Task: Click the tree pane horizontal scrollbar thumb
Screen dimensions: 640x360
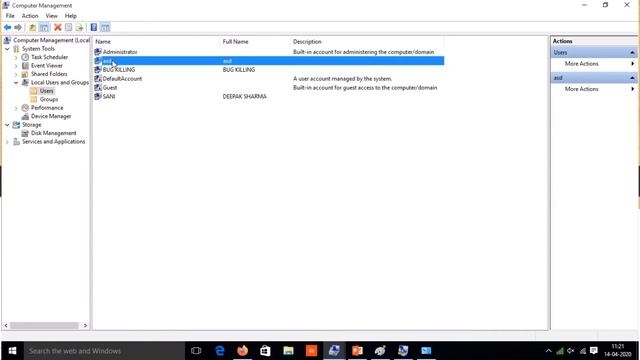Action: pyautogui.click(x=44, y=326)
